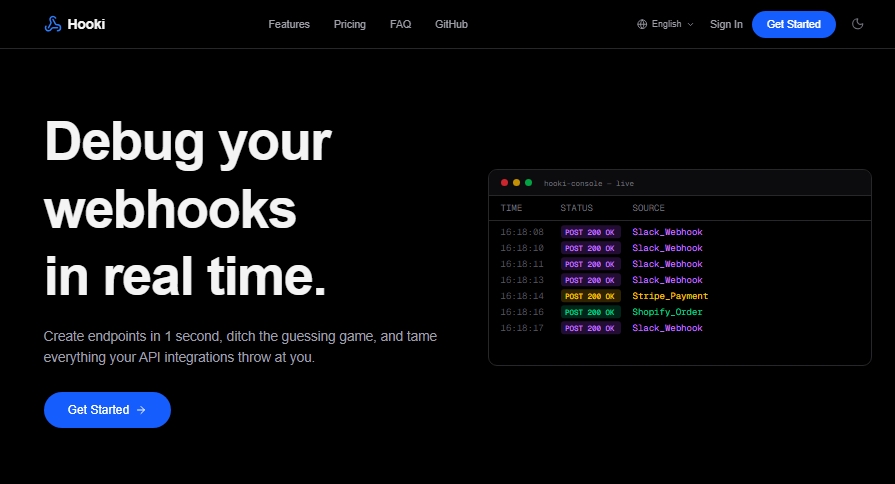Click Slack_Webhook entry at 16:18:17
This screenshot has height=484, width=895.
(x=667, y=328)
